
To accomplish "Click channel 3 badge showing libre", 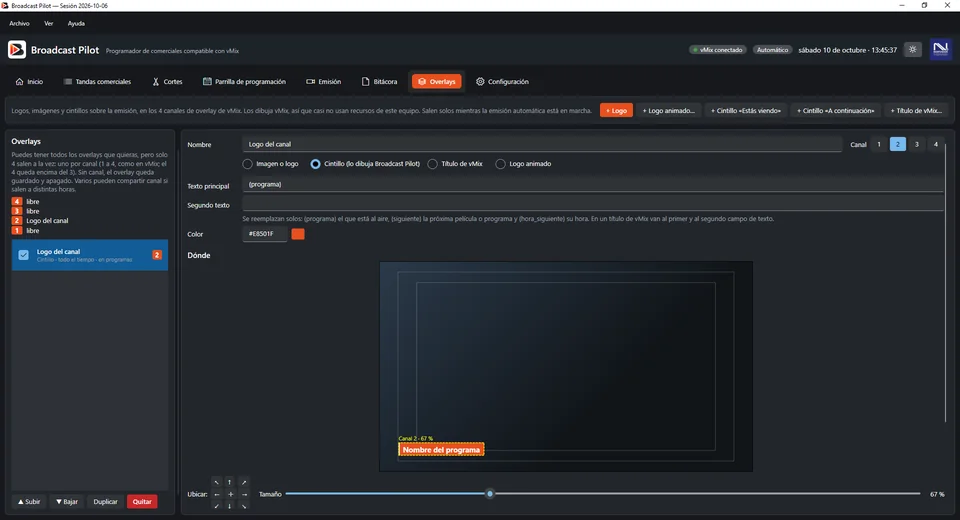I will click(17, 211).
